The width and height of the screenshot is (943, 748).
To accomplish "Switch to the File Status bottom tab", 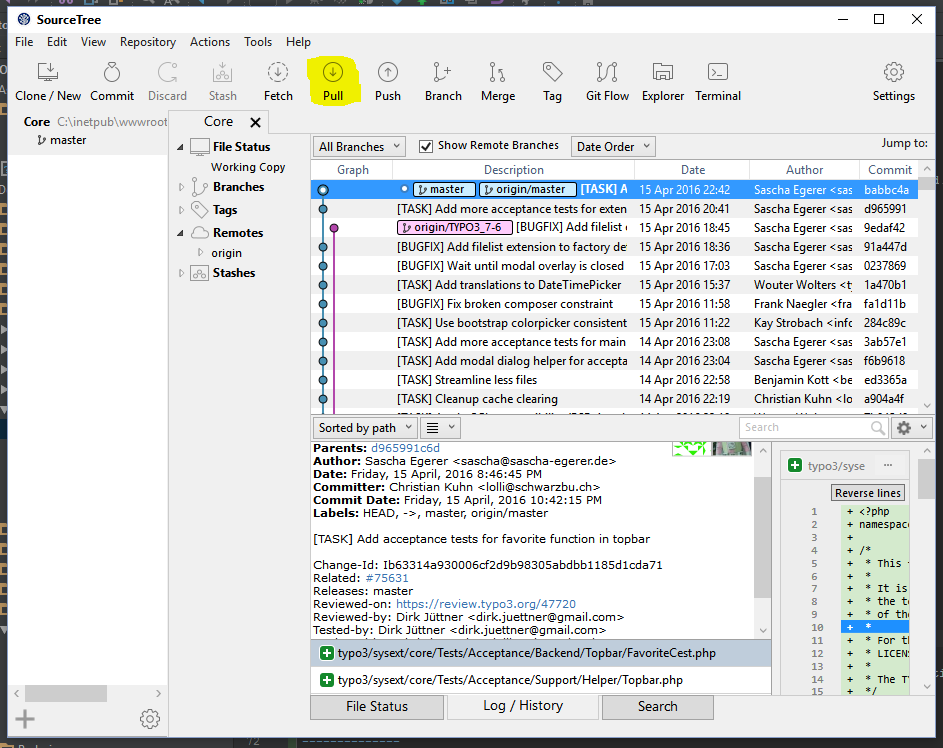I will coord(377,707).
